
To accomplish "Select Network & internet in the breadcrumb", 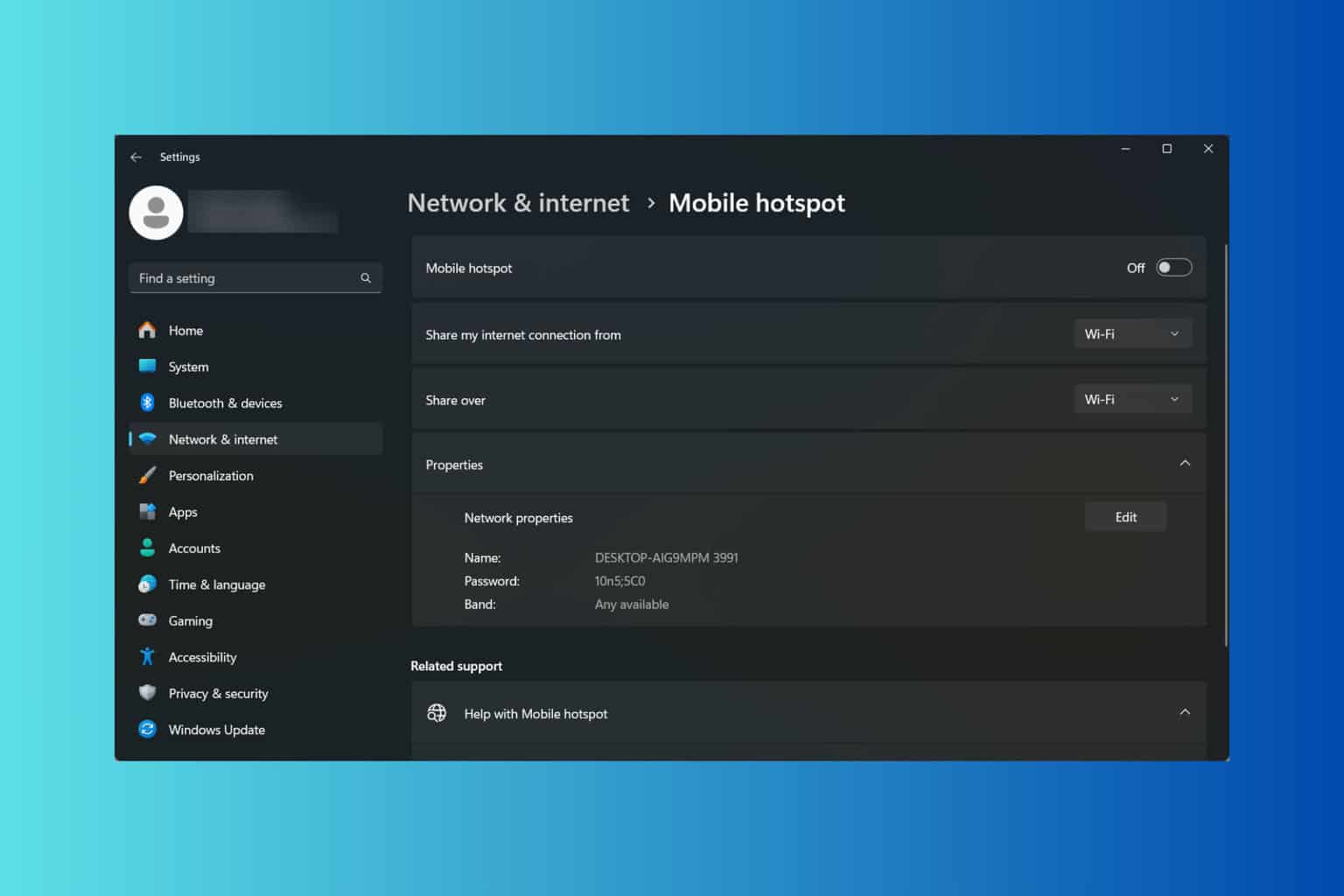I will [518, 202].
